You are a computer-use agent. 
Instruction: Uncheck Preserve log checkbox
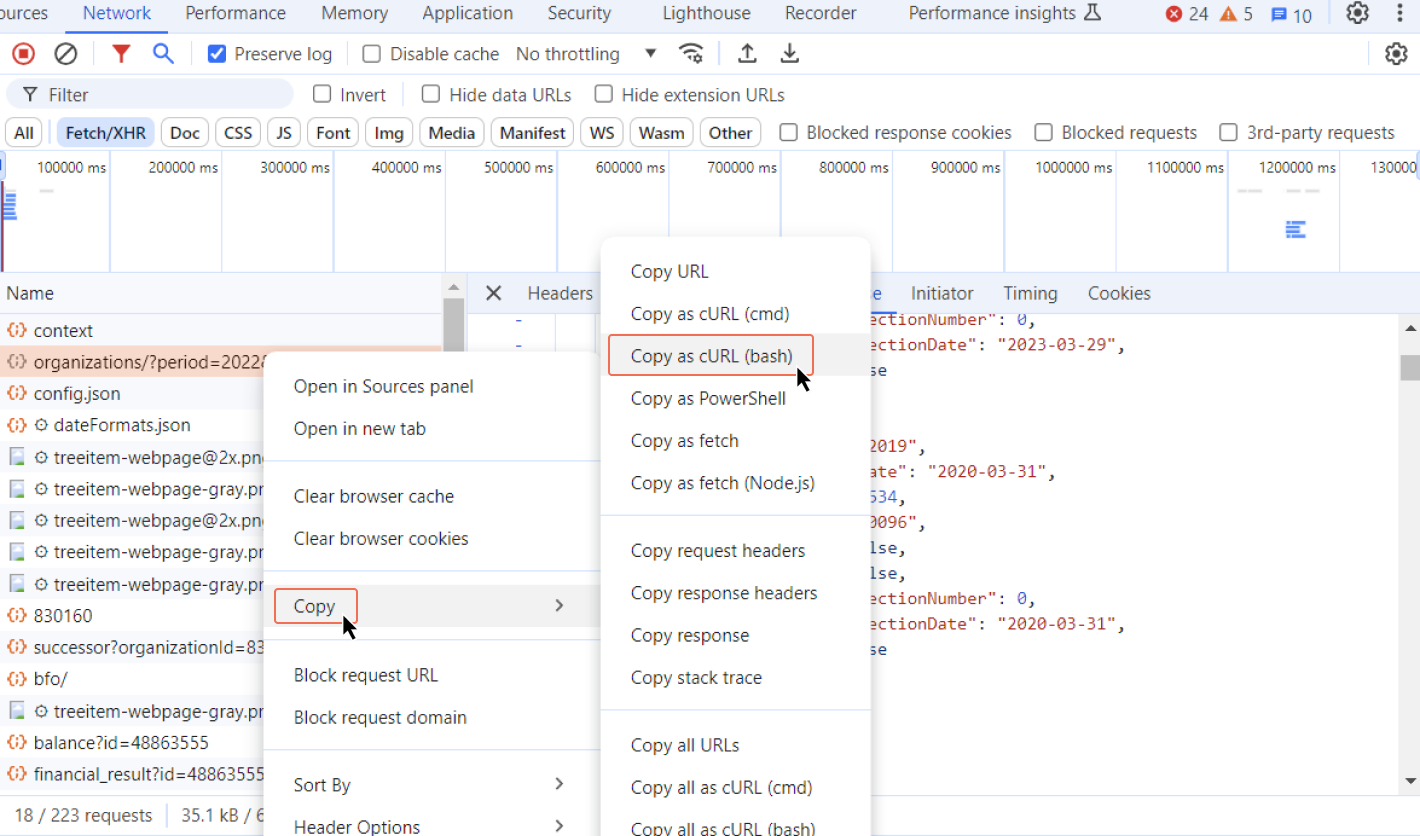tap(217, 54)
